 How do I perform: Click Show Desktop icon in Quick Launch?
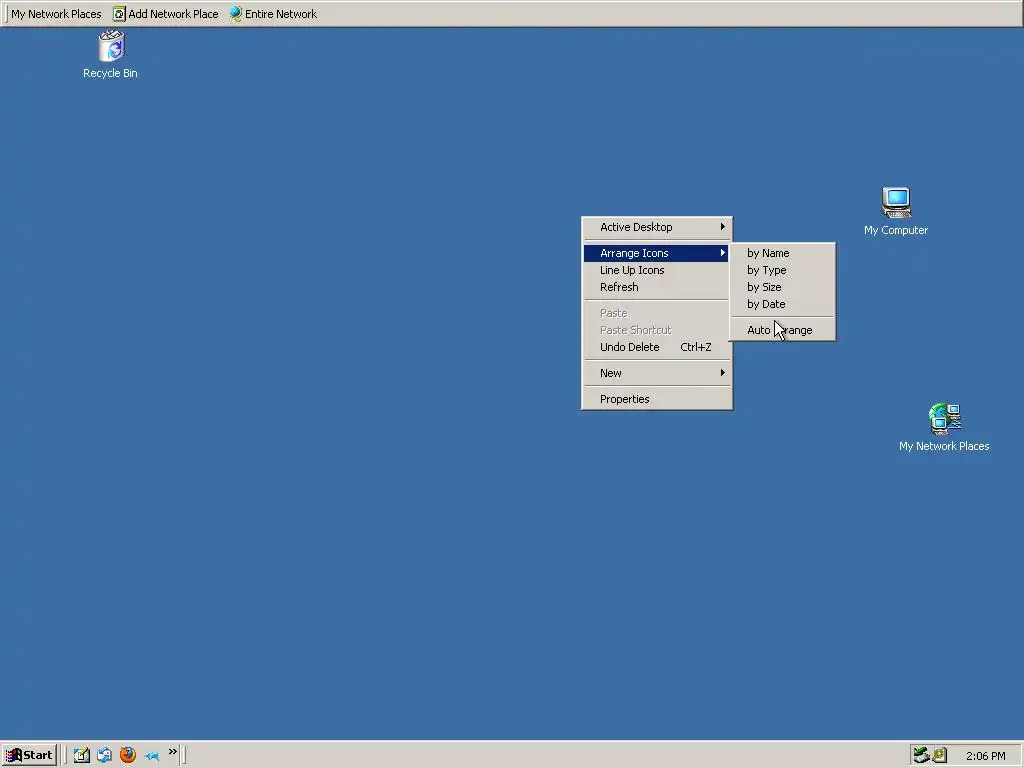82,755
